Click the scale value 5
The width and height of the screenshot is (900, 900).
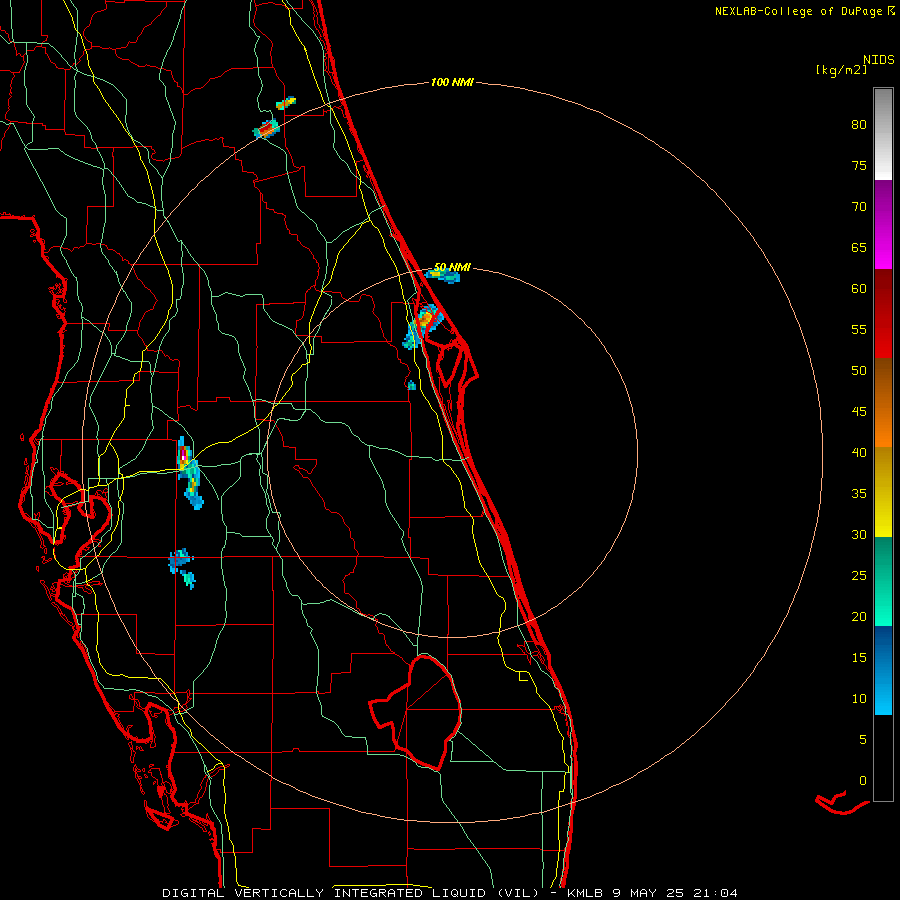863,739
